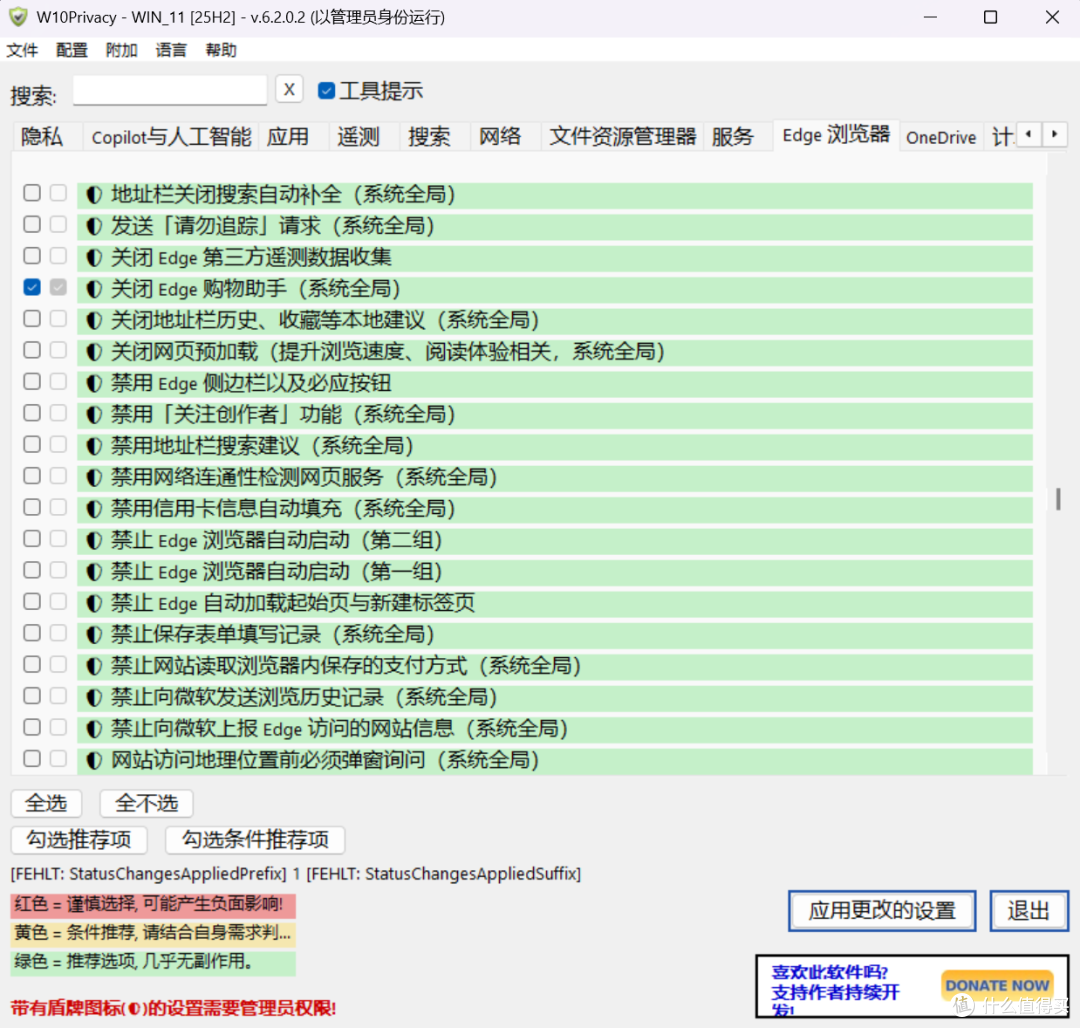The image size is (1080, 1028).
Task: Check 禁用 Edge 侧边栏以及必应按钮 option
Action: tap(32, 381)
